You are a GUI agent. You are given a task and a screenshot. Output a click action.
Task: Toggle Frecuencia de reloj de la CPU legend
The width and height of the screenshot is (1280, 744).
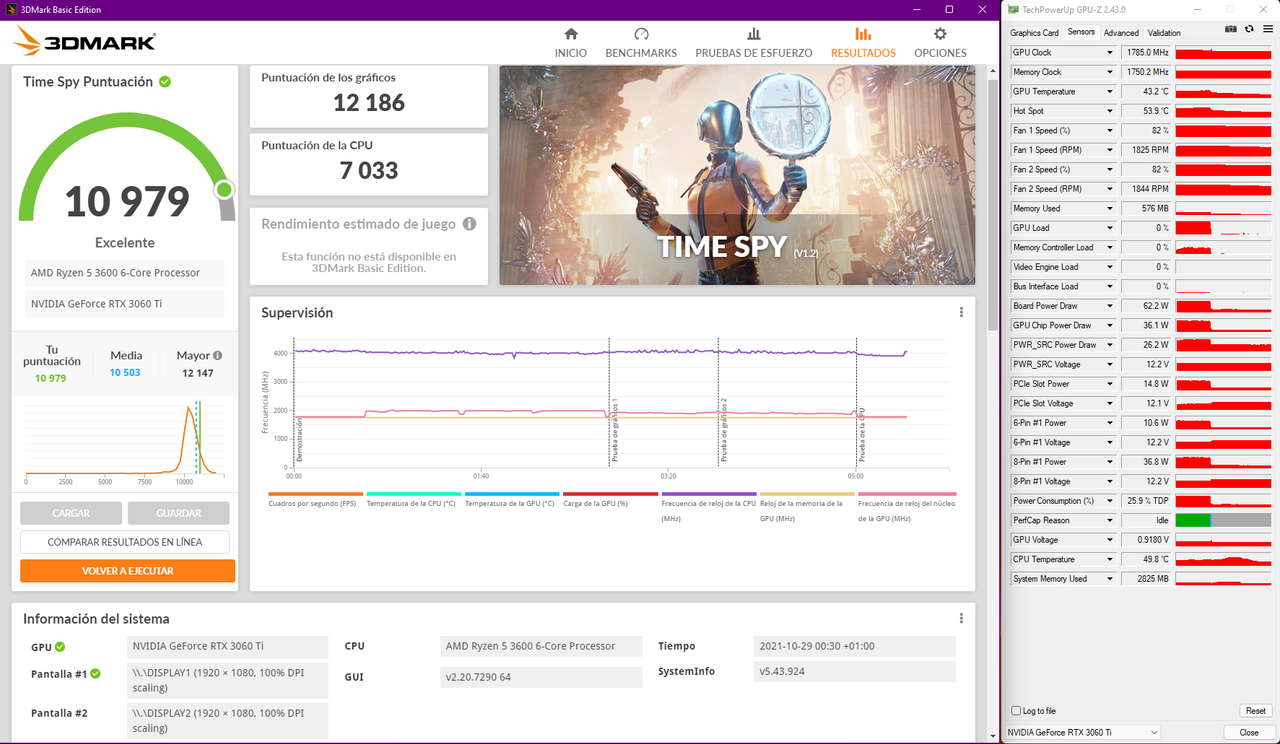tap(708, 507)
